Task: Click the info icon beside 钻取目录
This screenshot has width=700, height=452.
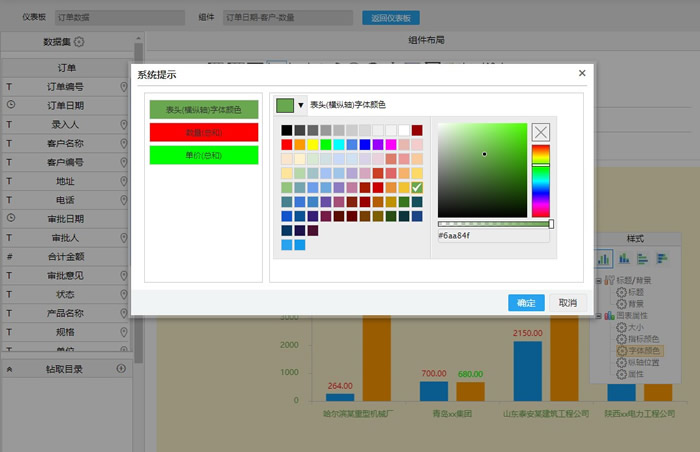Action: (121, 369)
